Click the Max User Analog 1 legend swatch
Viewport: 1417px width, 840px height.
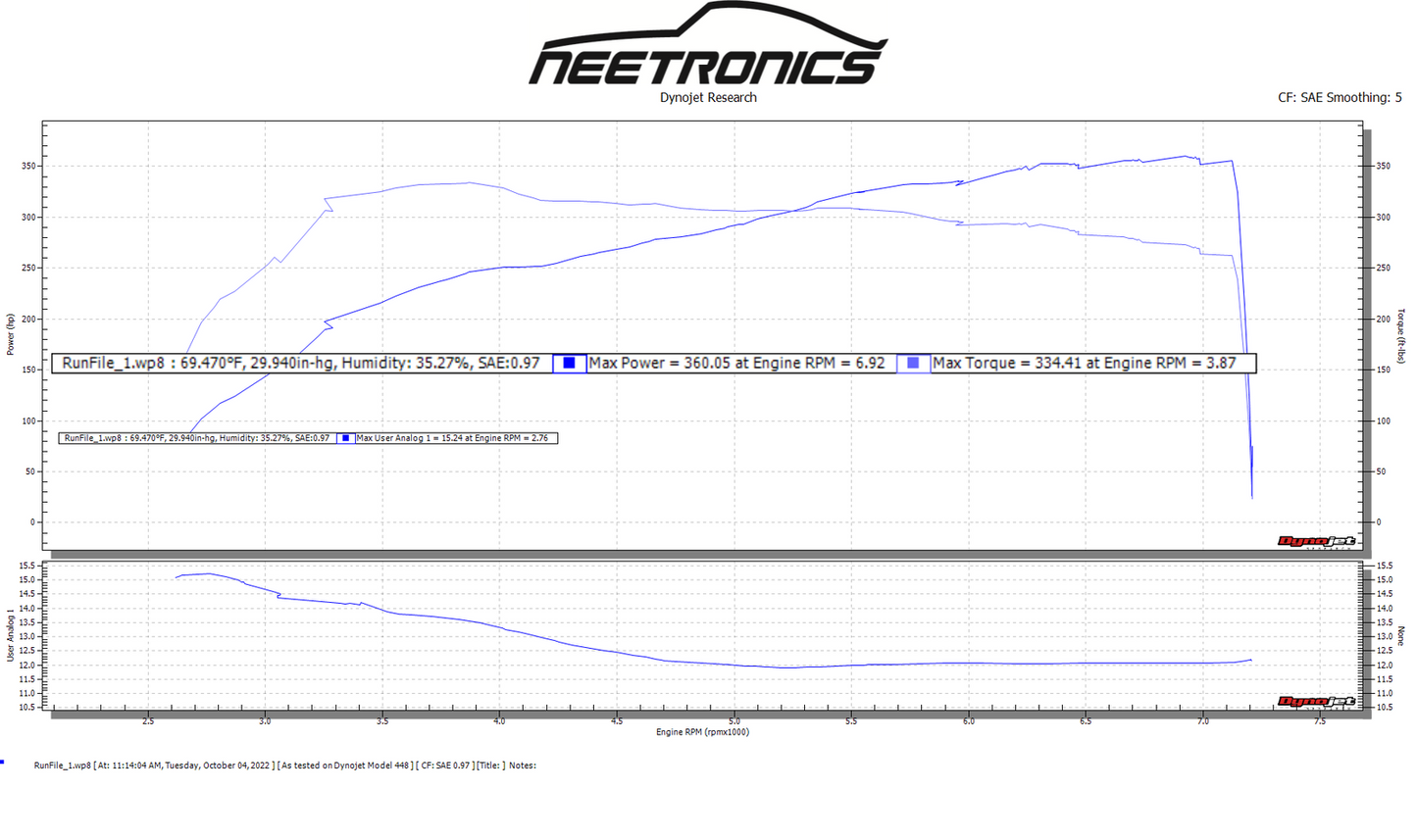point(345,438)
